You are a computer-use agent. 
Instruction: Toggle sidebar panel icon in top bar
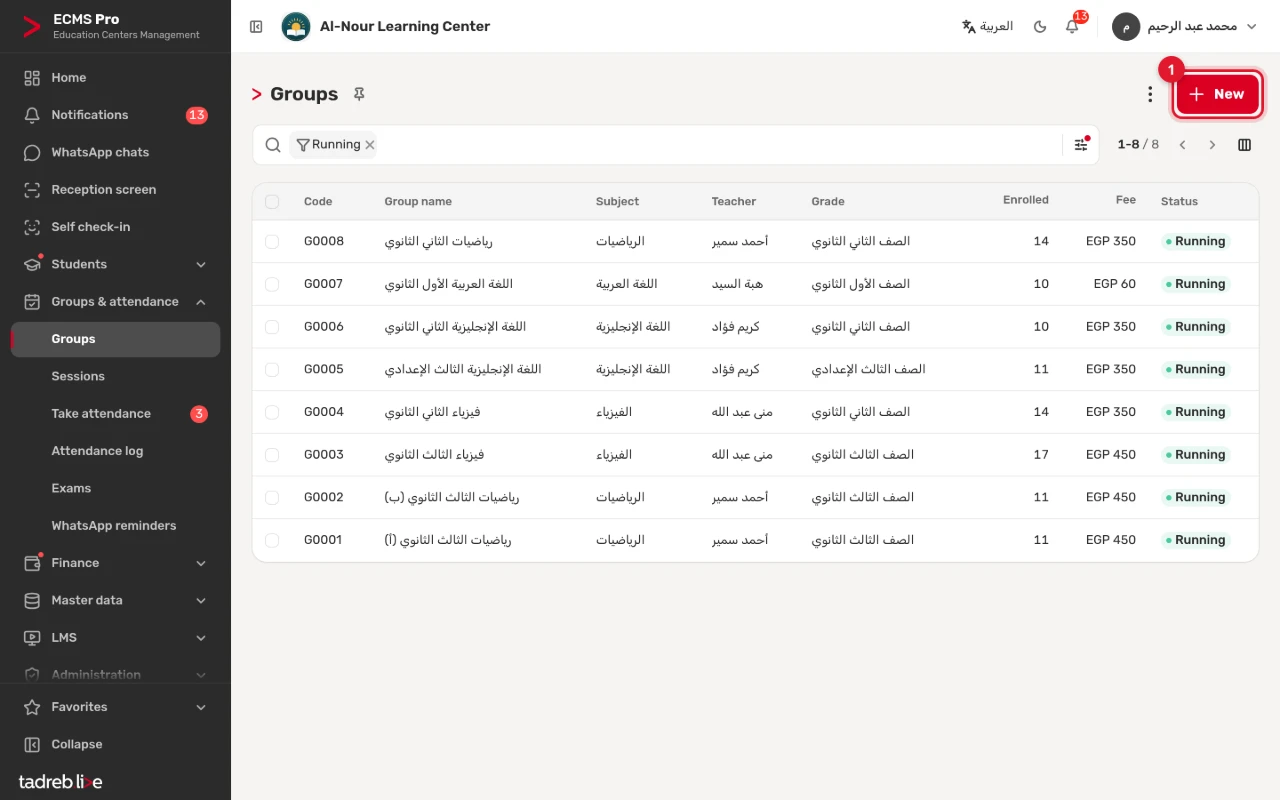tap(256, 27)
